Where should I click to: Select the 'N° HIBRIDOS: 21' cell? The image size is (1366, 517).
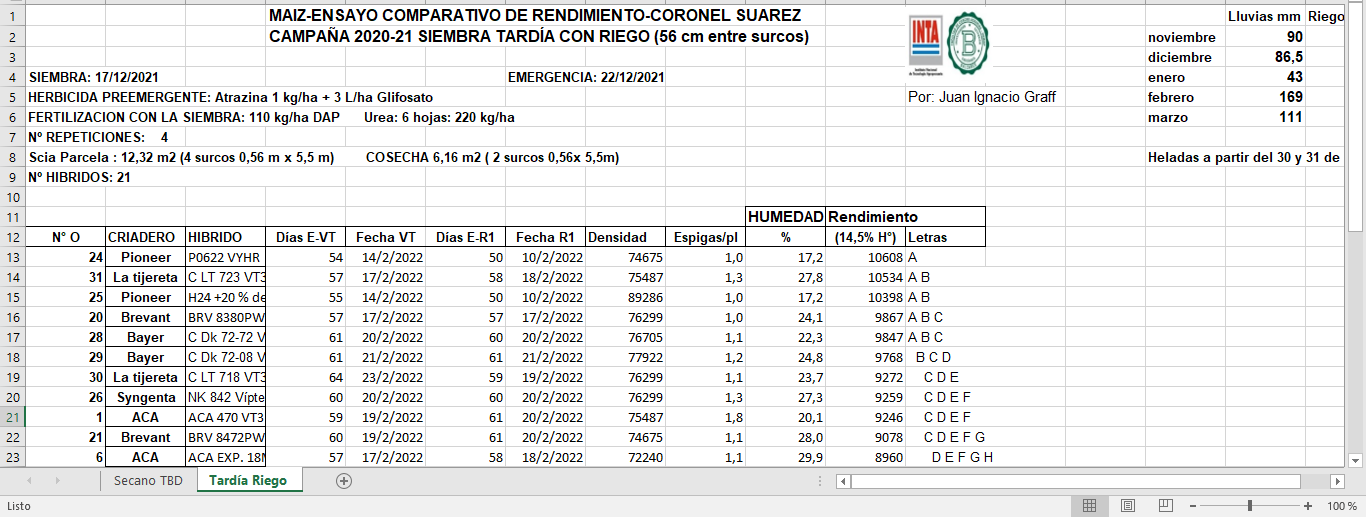tap(78, 177)
